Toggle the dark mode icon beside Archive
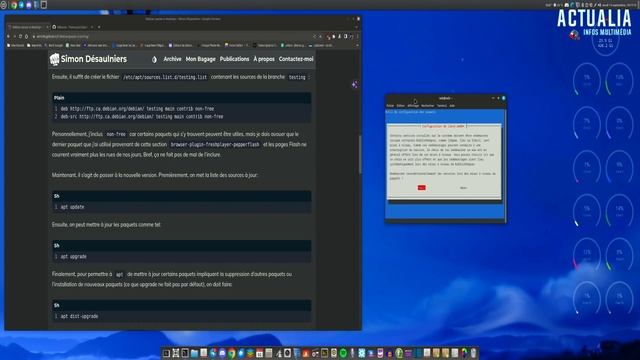Viewport: 640px width, 360px height. (x=154, y=60)
